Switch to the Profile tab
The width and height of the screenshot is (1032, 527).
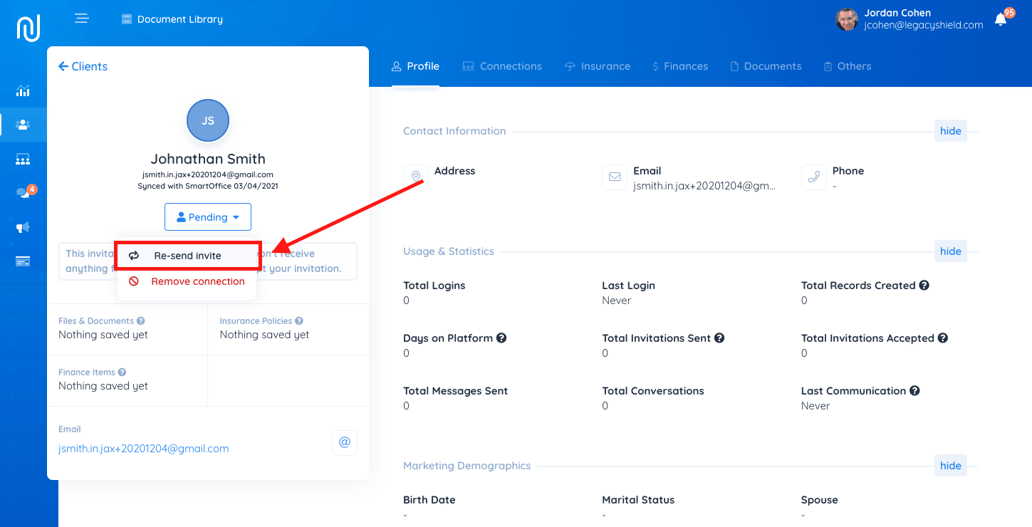tap(415, 66)
